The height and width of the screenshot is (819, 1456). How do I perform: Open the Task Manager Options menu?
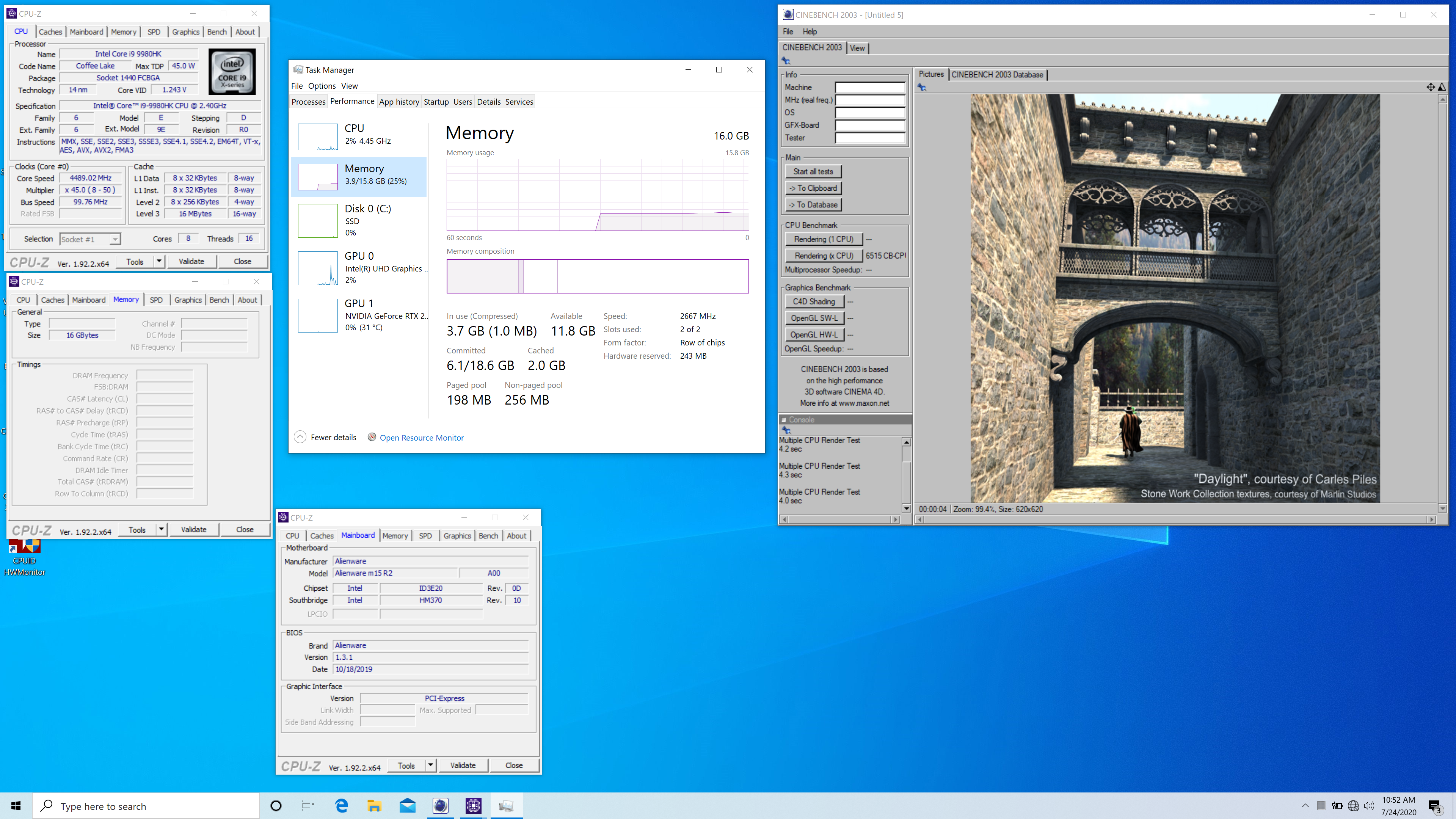pyautogui.click(x=322, y=86)
